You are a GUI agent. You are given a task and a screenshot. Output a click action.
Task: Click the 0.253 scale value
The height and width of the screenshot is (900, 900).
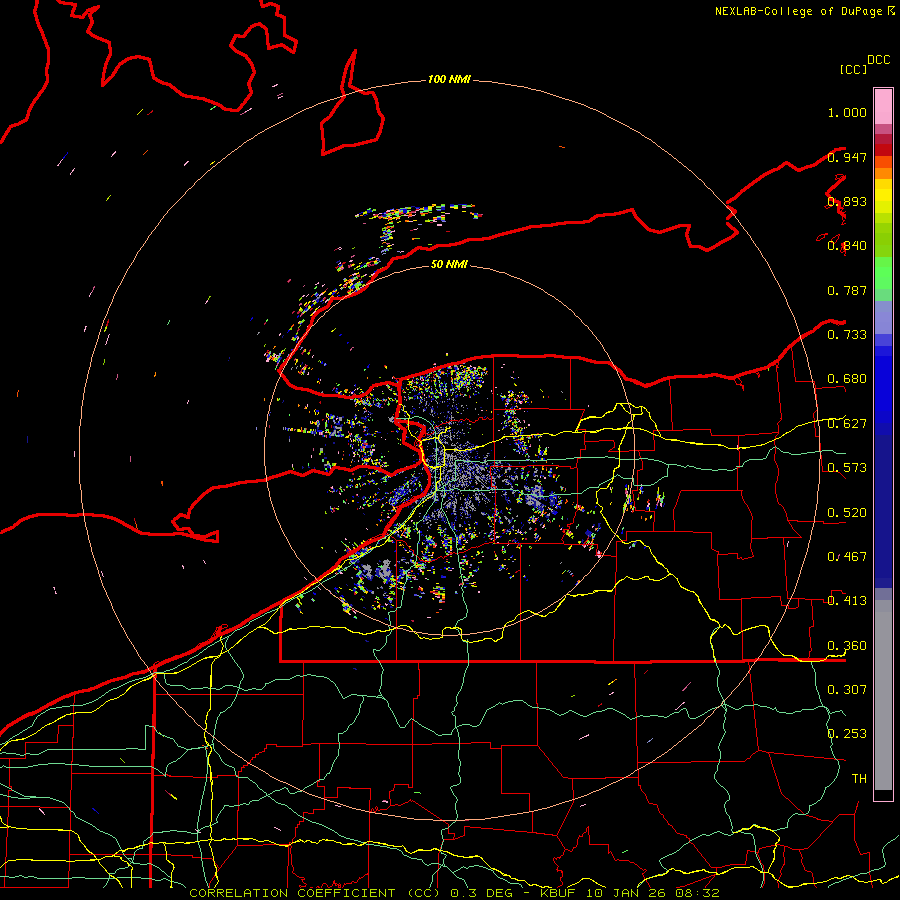847,734
